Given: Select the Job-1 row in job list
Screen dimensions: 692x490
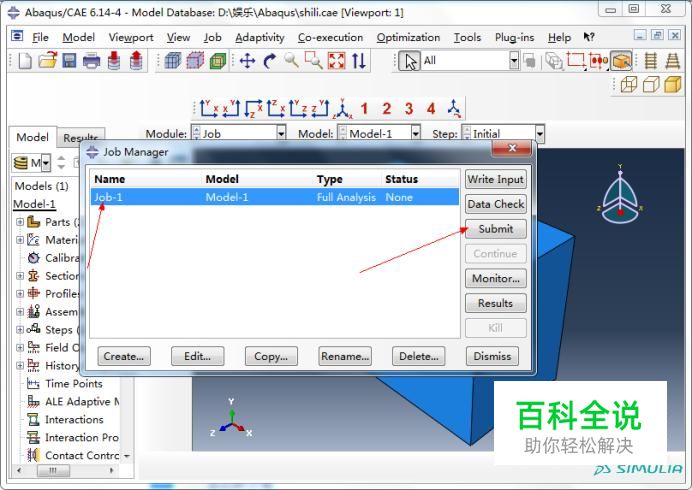Looking at the screenshot, I should [275, 197].
